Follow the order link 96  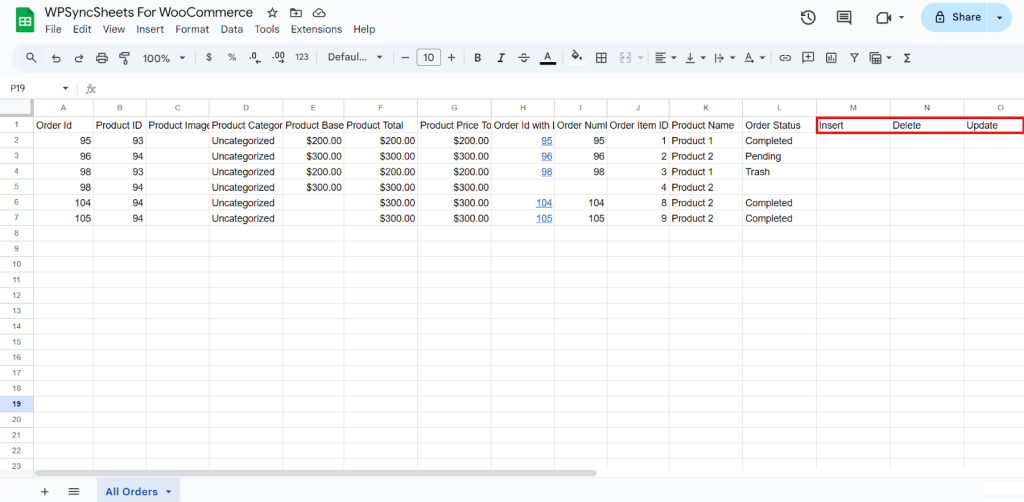click(547, 157)
